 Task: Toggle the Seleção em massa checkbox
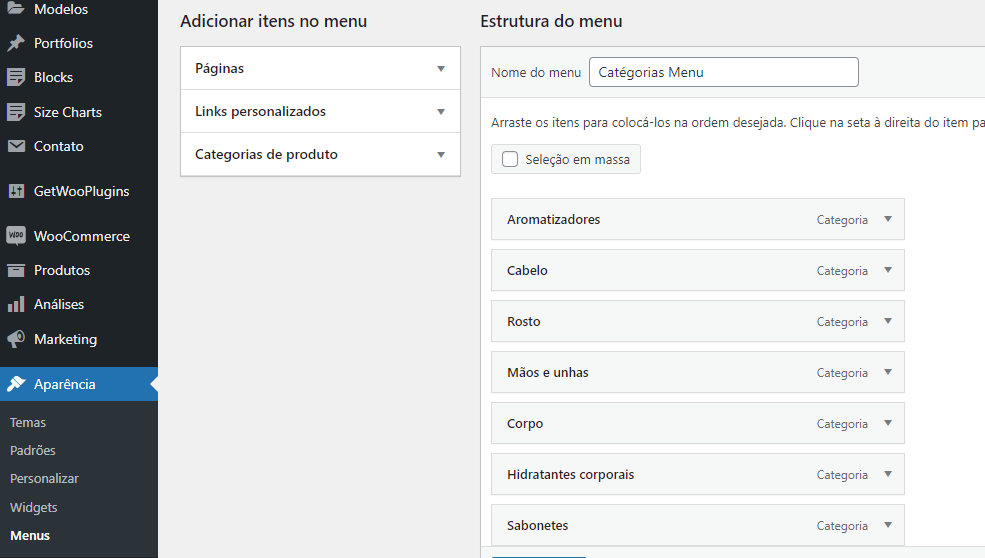click(x=510, y=159)
